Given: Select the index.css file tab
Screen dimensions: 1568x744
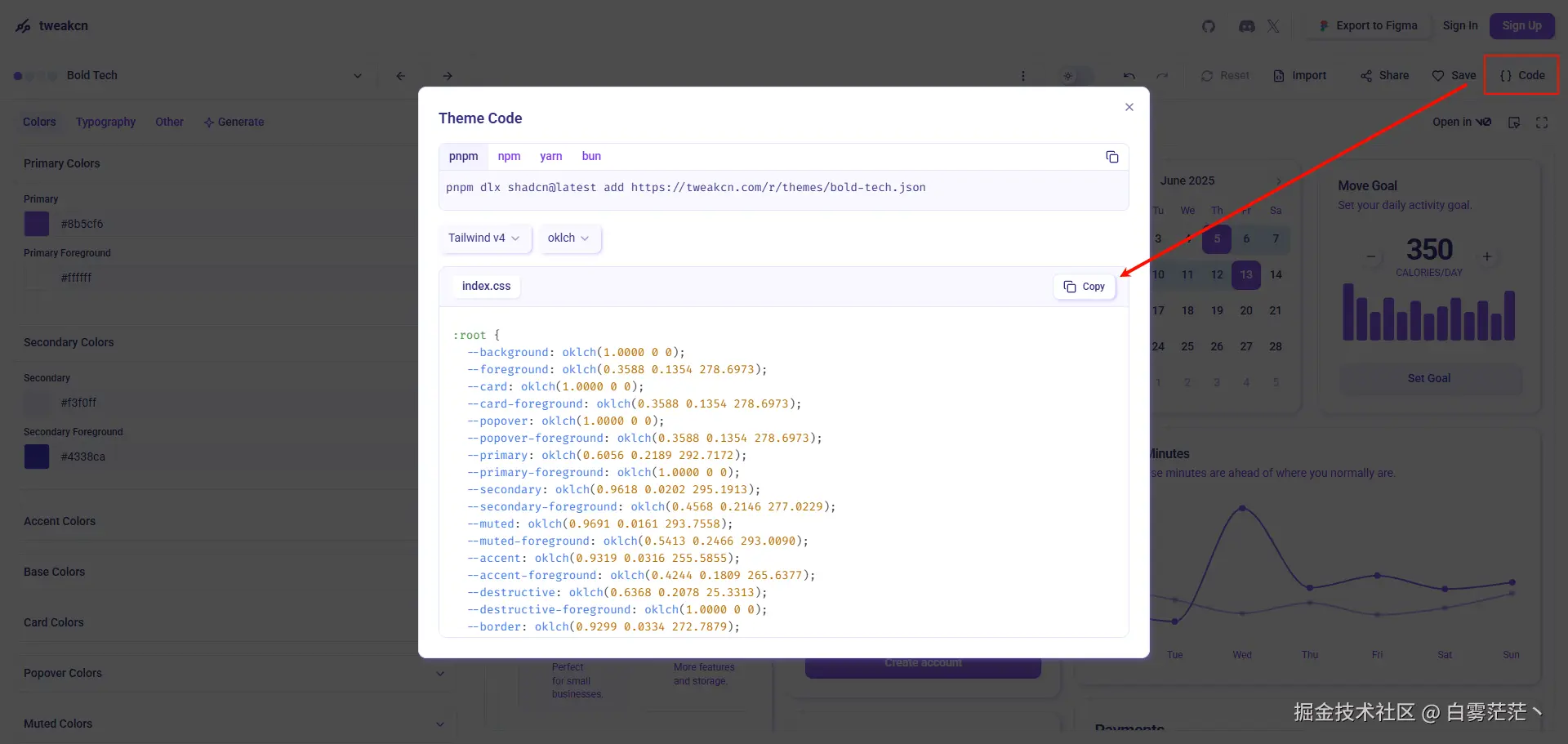Looking at the screenshot, I should [x=487, y=287].
